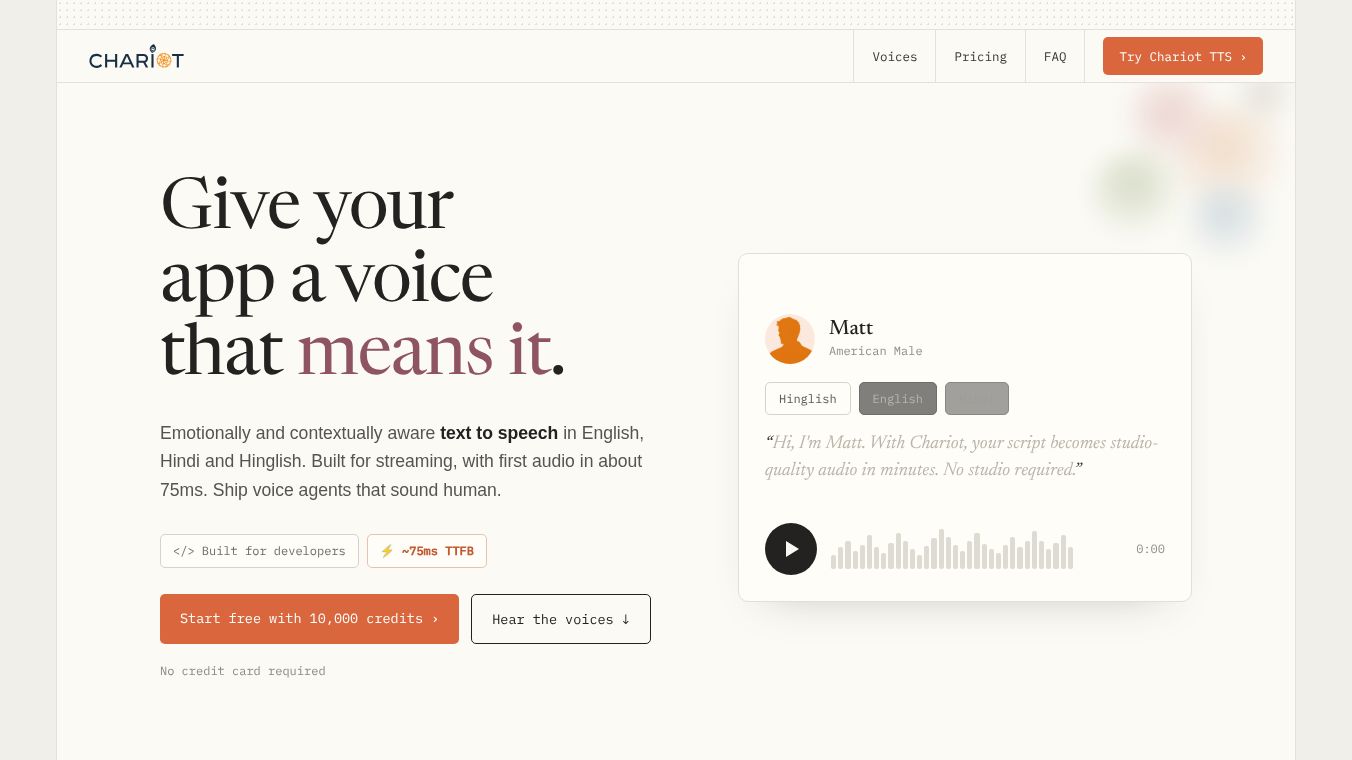Click the down arrow in Hear the voices
The width and height of the screenshot is (1352, 760).
pos(626,619)
